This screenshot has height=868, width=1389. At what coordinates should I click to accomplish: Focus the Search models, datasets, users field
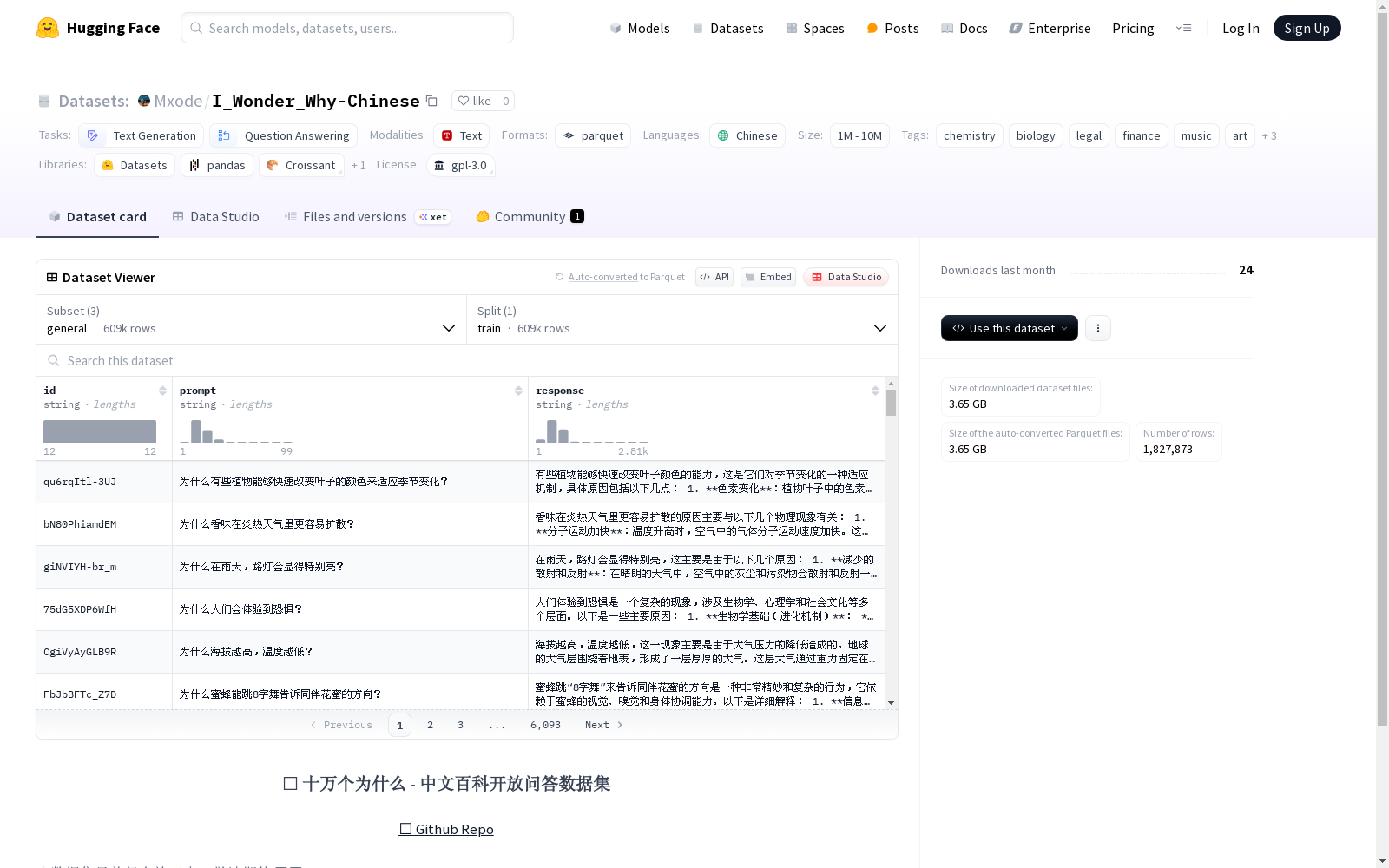[x=347, y=28]
